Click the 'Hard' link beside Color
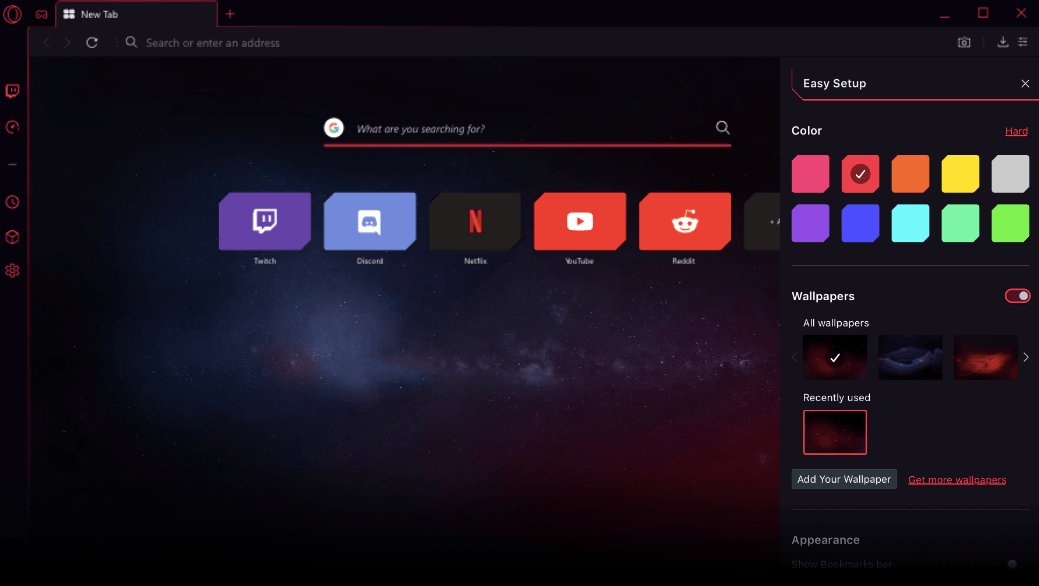Screen dimensions: 1039x586 pos(1016,131)
